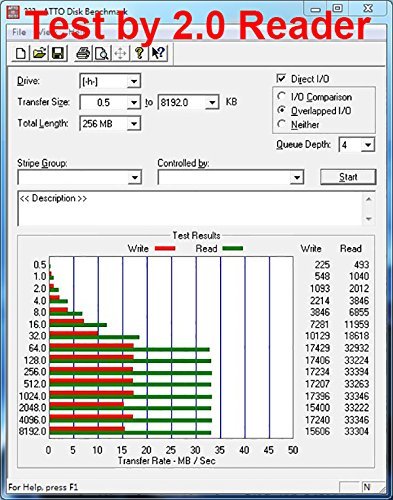393x500 pixels.
Task: Click the Read value 33304
Action: [357, 431]
